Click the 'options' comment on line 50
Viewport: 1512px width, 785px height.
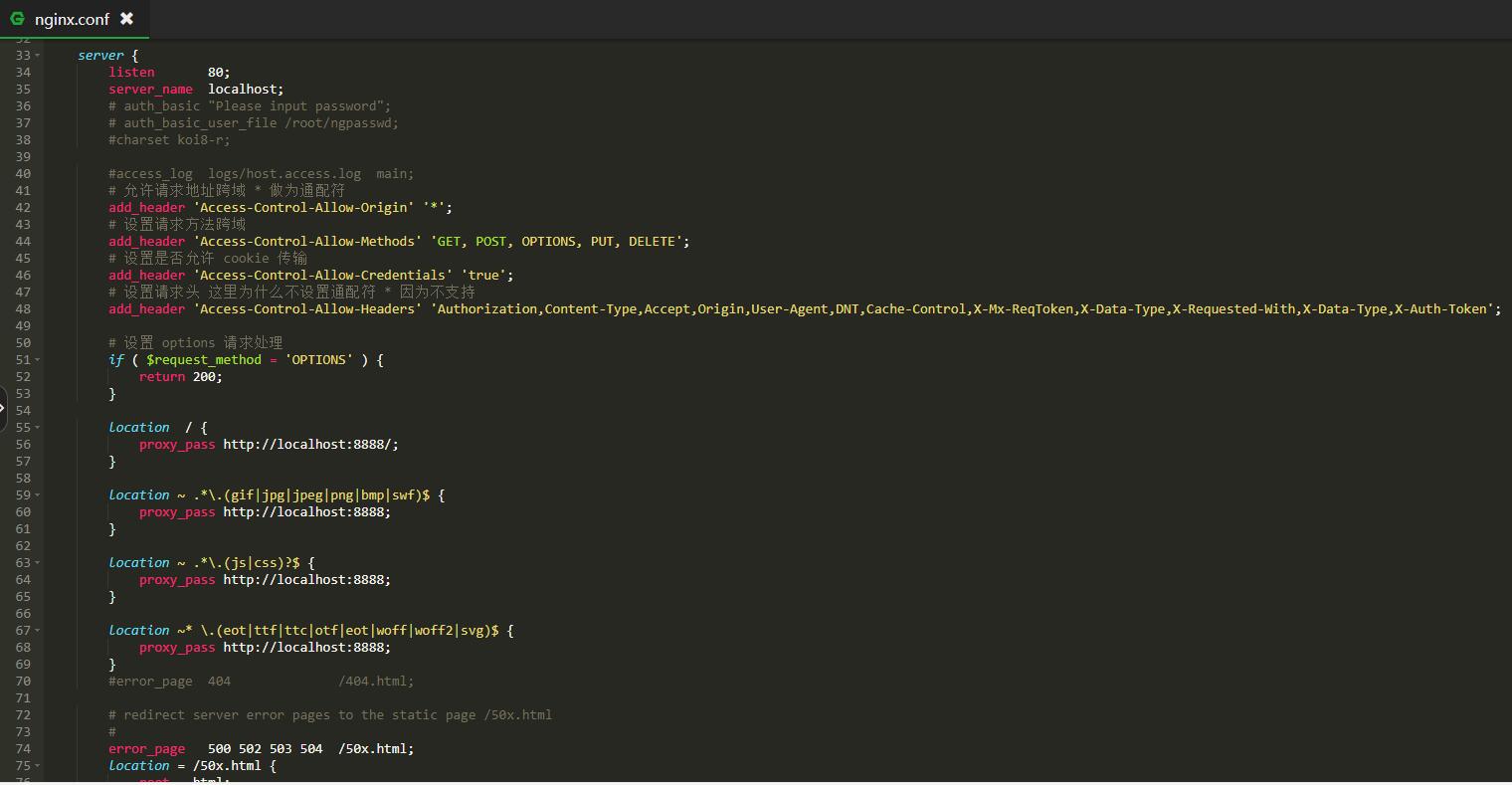pos(196,342)
